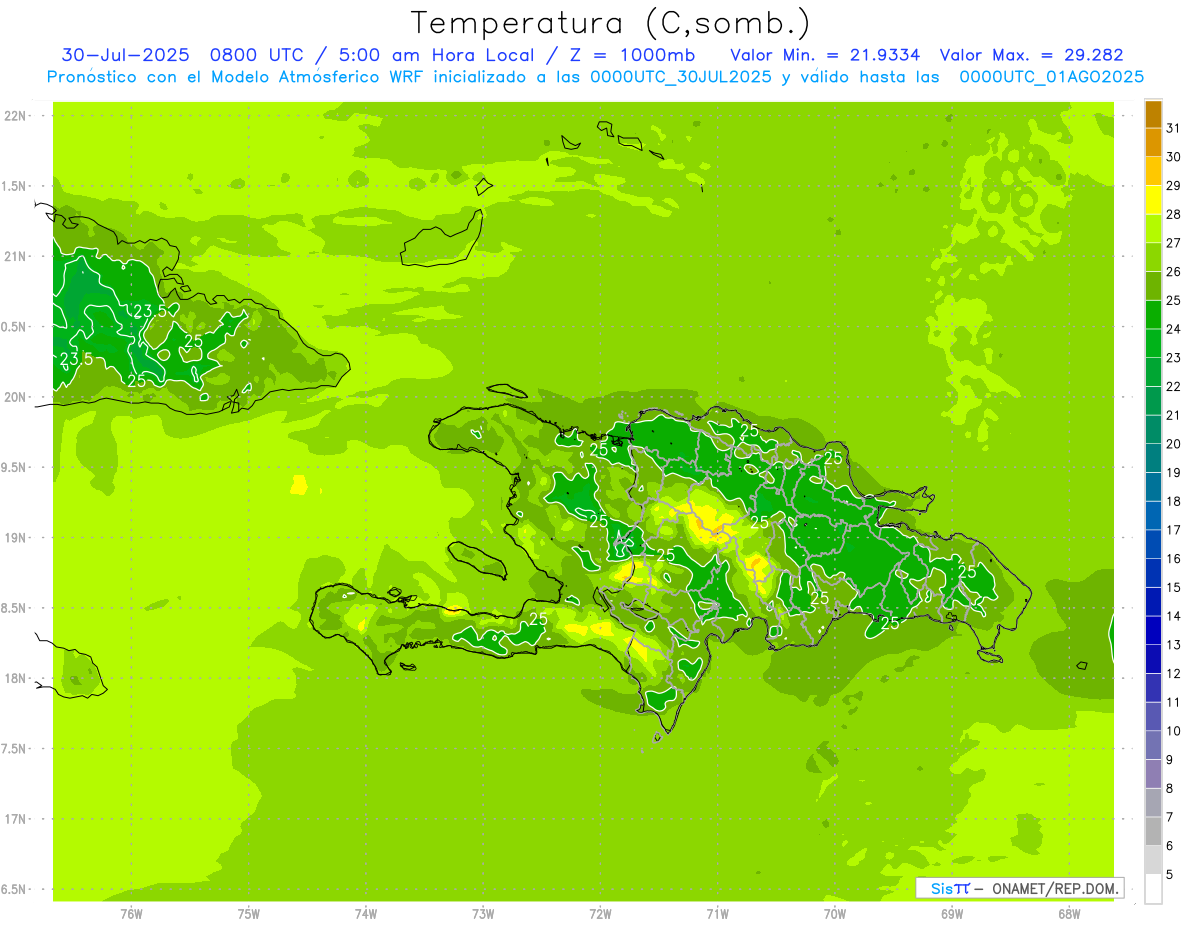Image resolution: width=1200 pixels, height=927 pixels.
Task: Pick the green legend swatch between 26 and 27
Action: click(x=1154, y=257)
